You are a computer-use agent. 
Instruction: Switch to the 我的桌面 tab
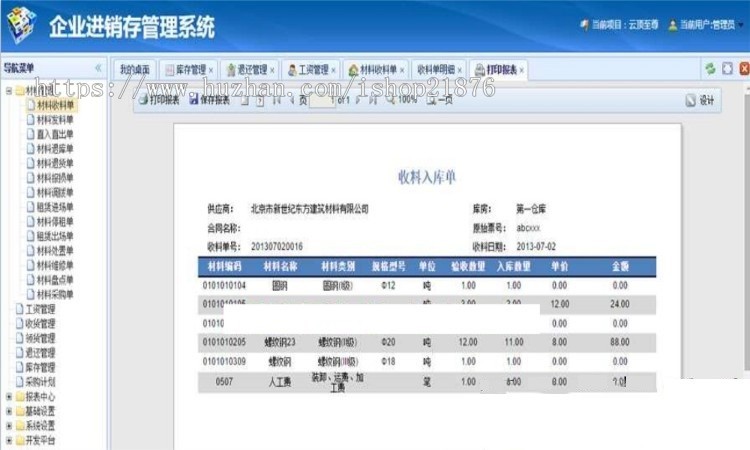(135, 70)
